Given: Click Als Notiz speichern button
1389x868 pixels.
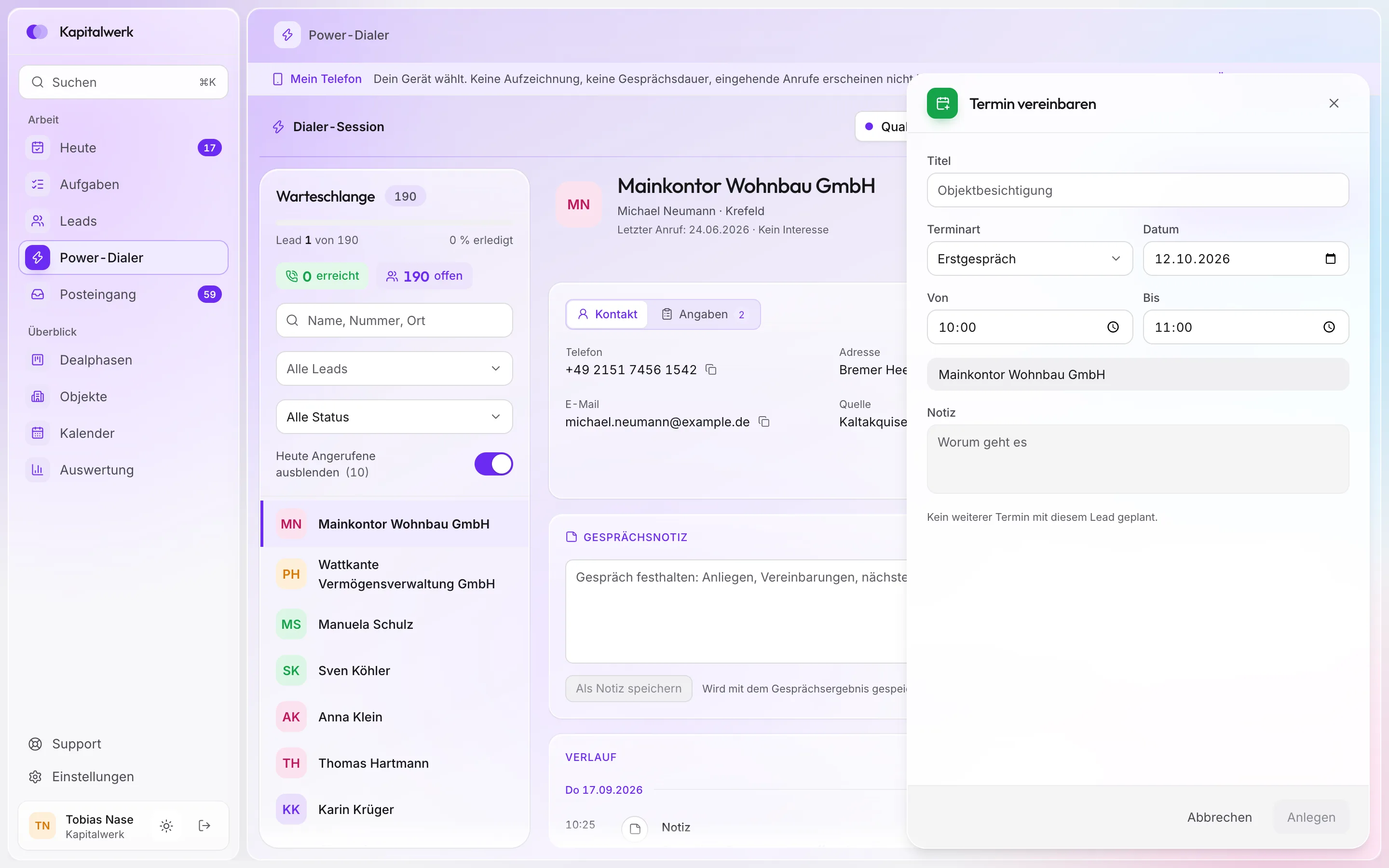Looking at the screenshot, I should [x=628, y=688].
